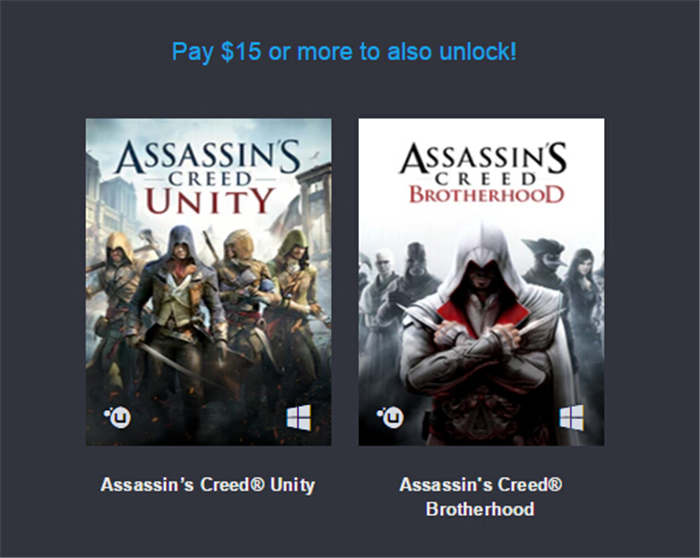Click the red "UNITY" word on the cover
The image size is (700, 558).
pyautogui.click(x=208, y=200)
